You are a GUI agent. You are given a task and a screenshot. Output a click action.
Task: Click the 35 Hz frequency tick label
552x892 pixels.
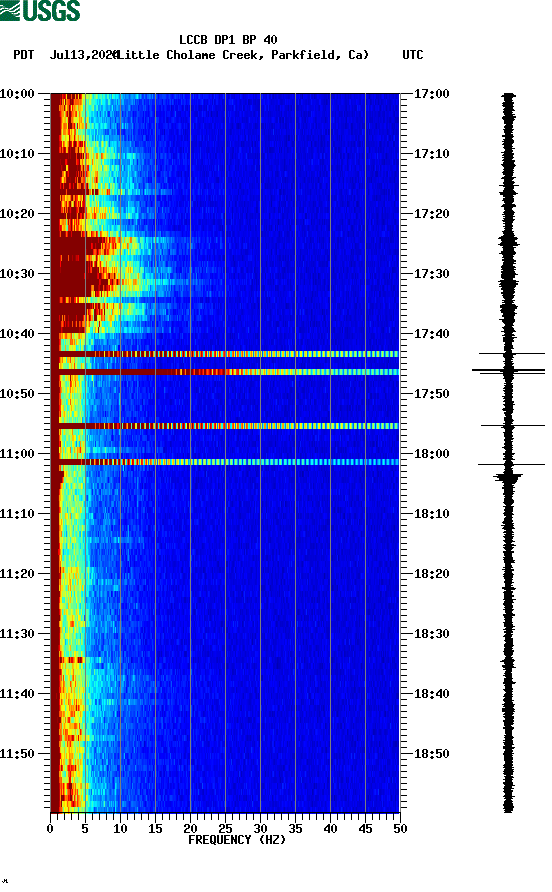[x=295, y=829]
